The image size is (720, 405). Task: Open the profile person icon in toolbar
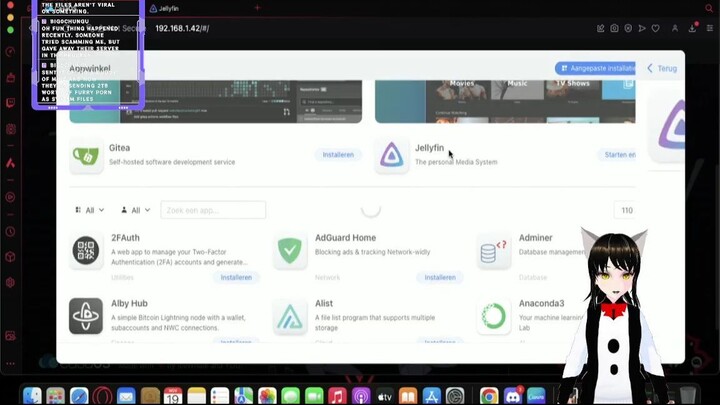coord(675,28)
